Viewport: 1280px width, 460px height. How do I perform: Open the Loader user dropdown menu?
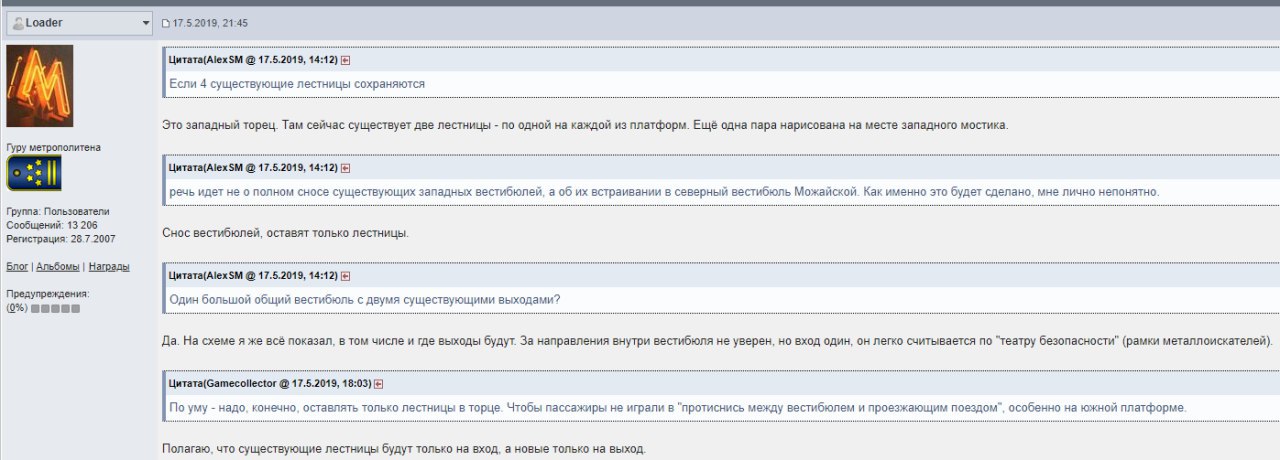tap(79, 23)
